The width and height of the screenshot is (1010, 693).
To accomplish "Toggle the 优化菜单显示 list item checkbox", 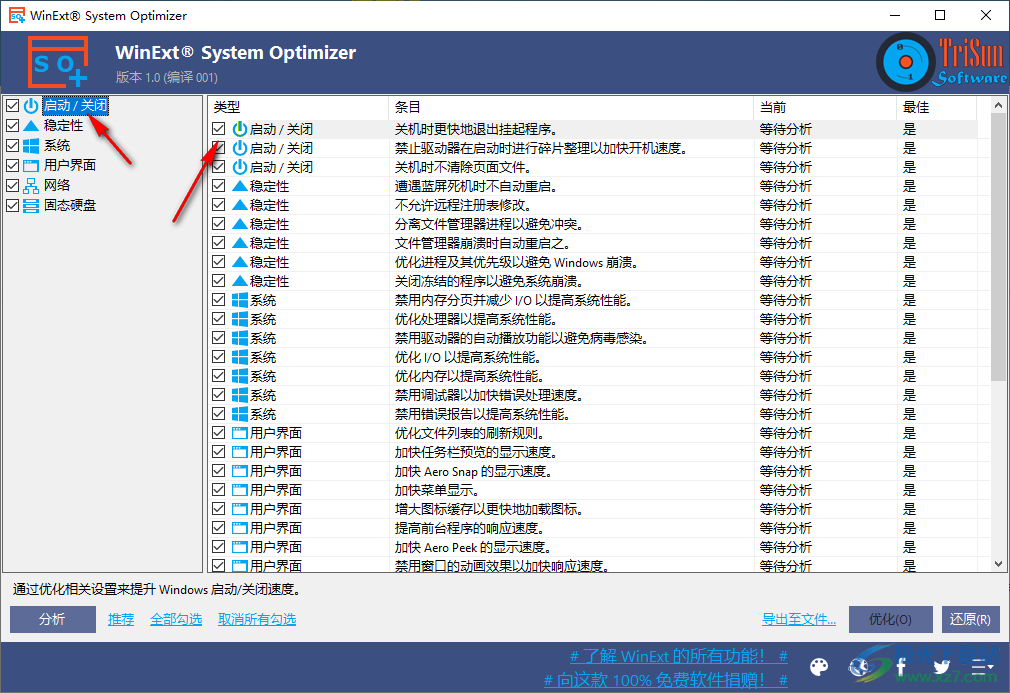I will (x=218, y=489).
